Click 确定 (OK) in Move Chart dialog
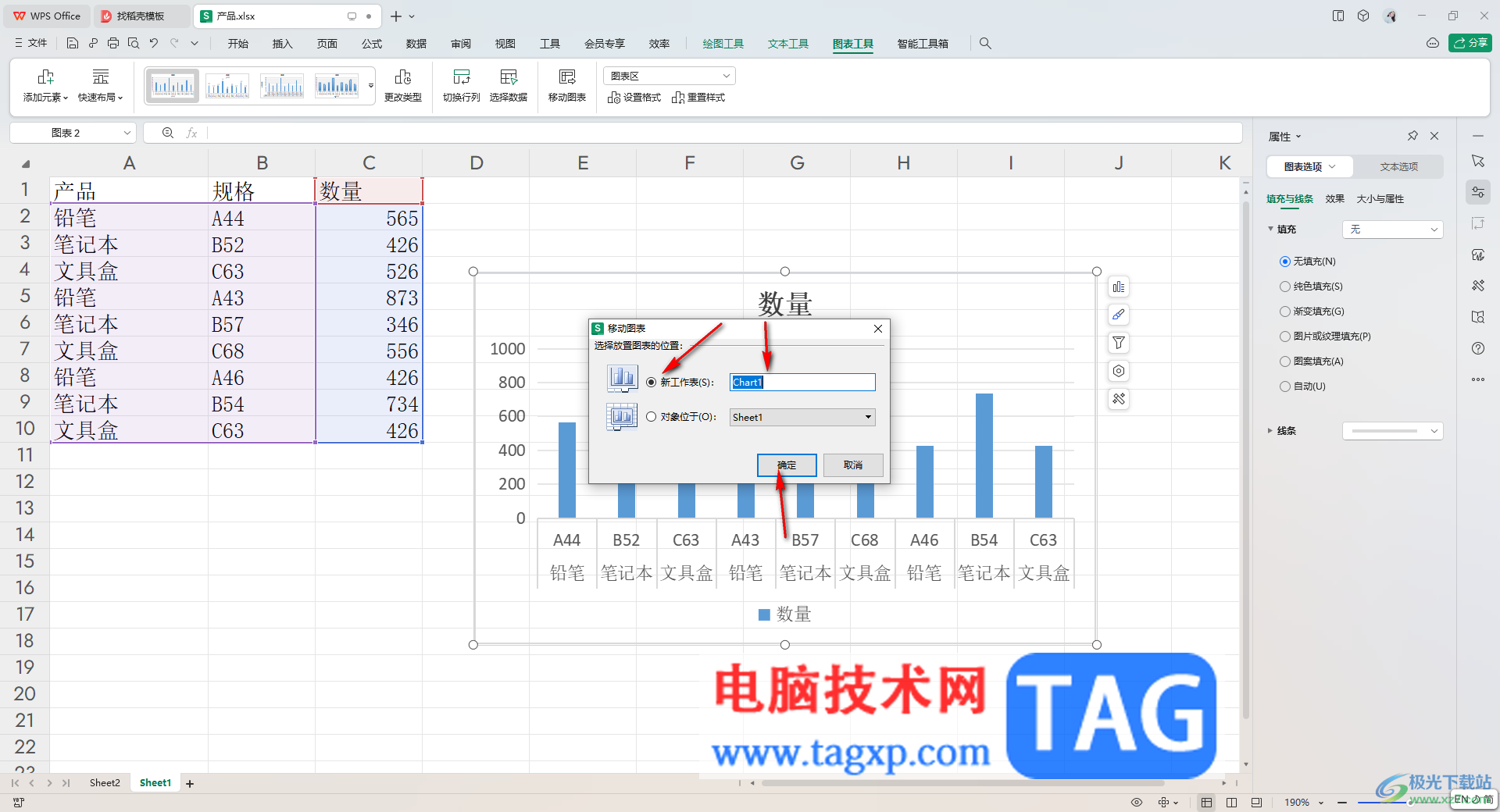 pos(787,465)
